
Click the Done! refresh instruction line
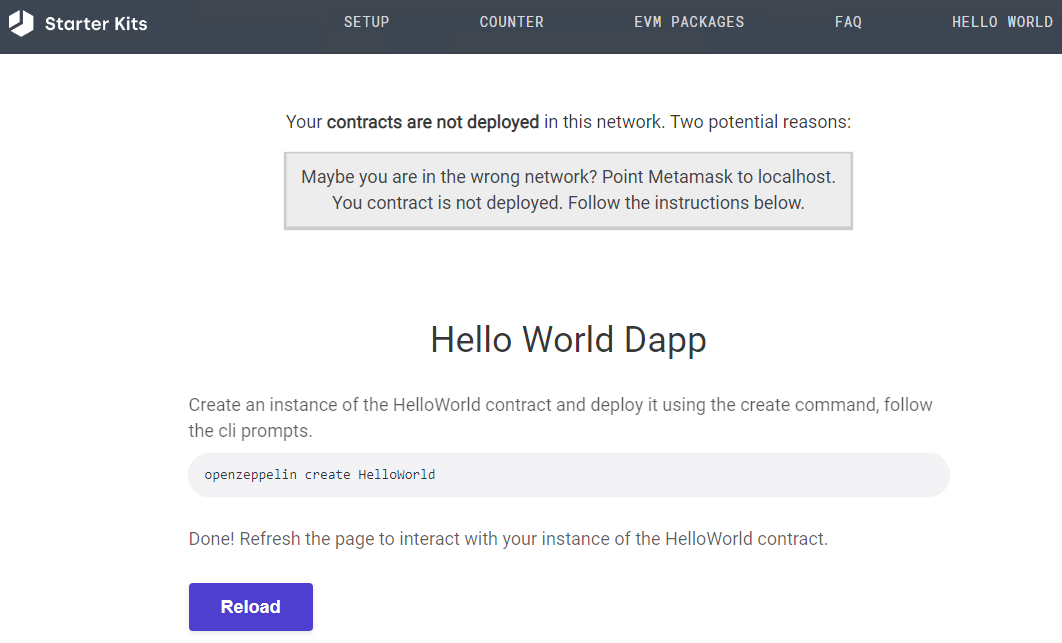[507, 538]
